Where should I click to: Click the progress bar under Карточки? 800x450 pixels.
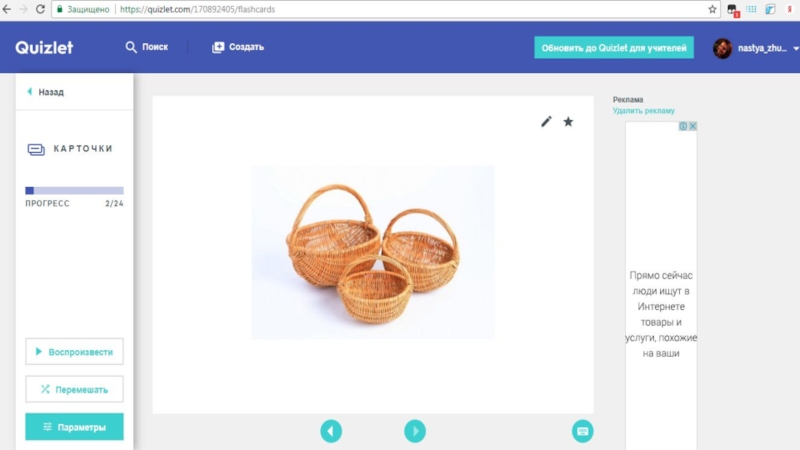(74, 190)
